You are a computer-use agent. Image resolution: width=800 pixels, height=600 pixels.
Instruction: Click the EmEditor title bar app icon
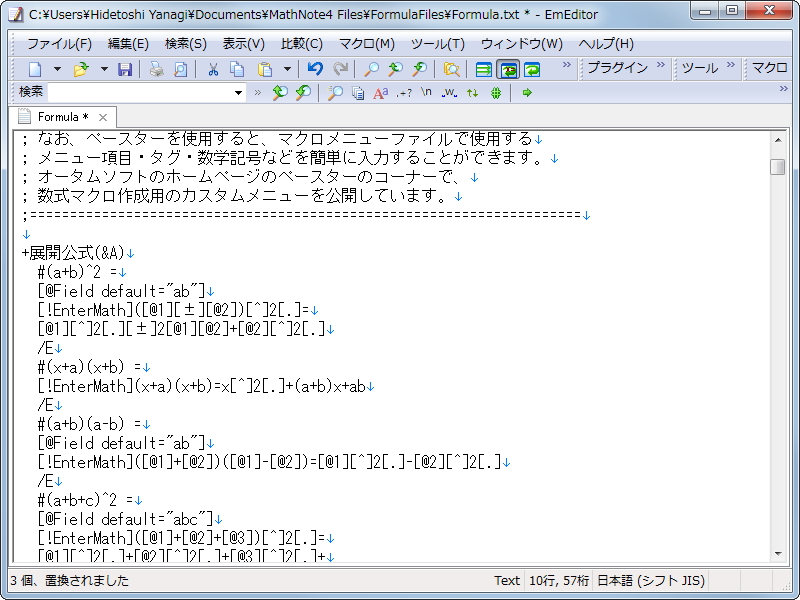point(16,14)
